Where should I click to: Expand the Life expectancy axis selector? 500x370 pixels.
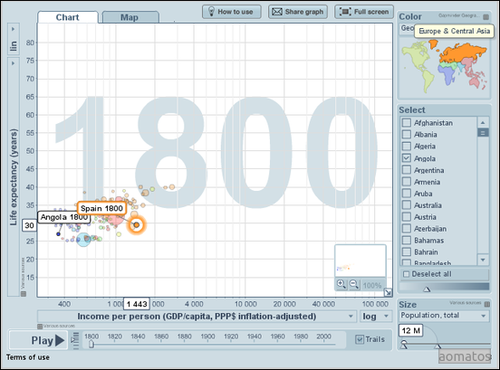[13, 177]
